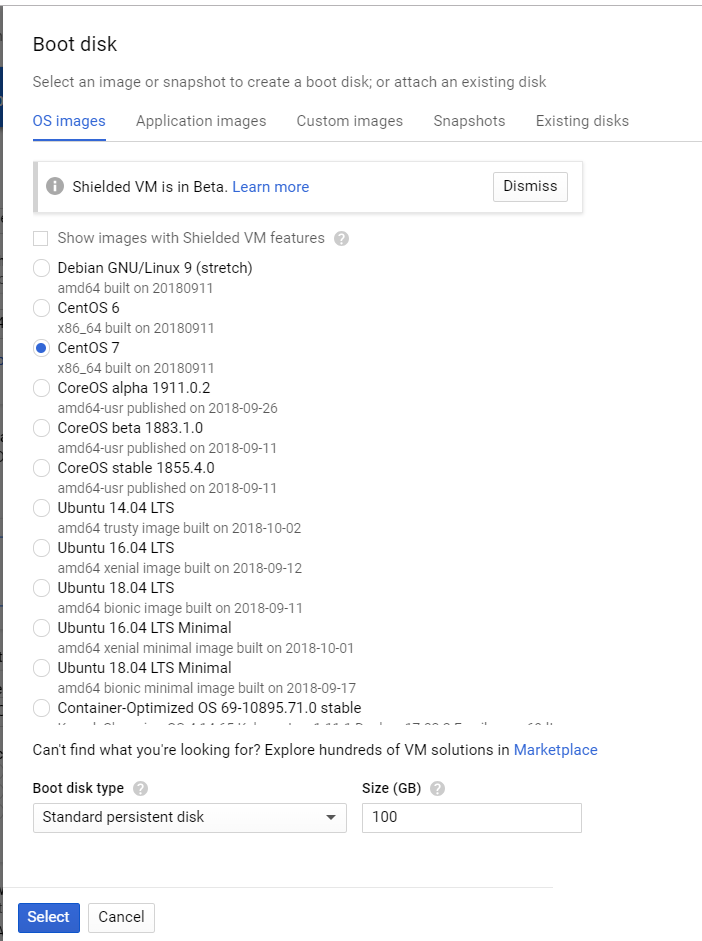
Task: Switch to Application images tab
Action: click(x=201, y=121)
